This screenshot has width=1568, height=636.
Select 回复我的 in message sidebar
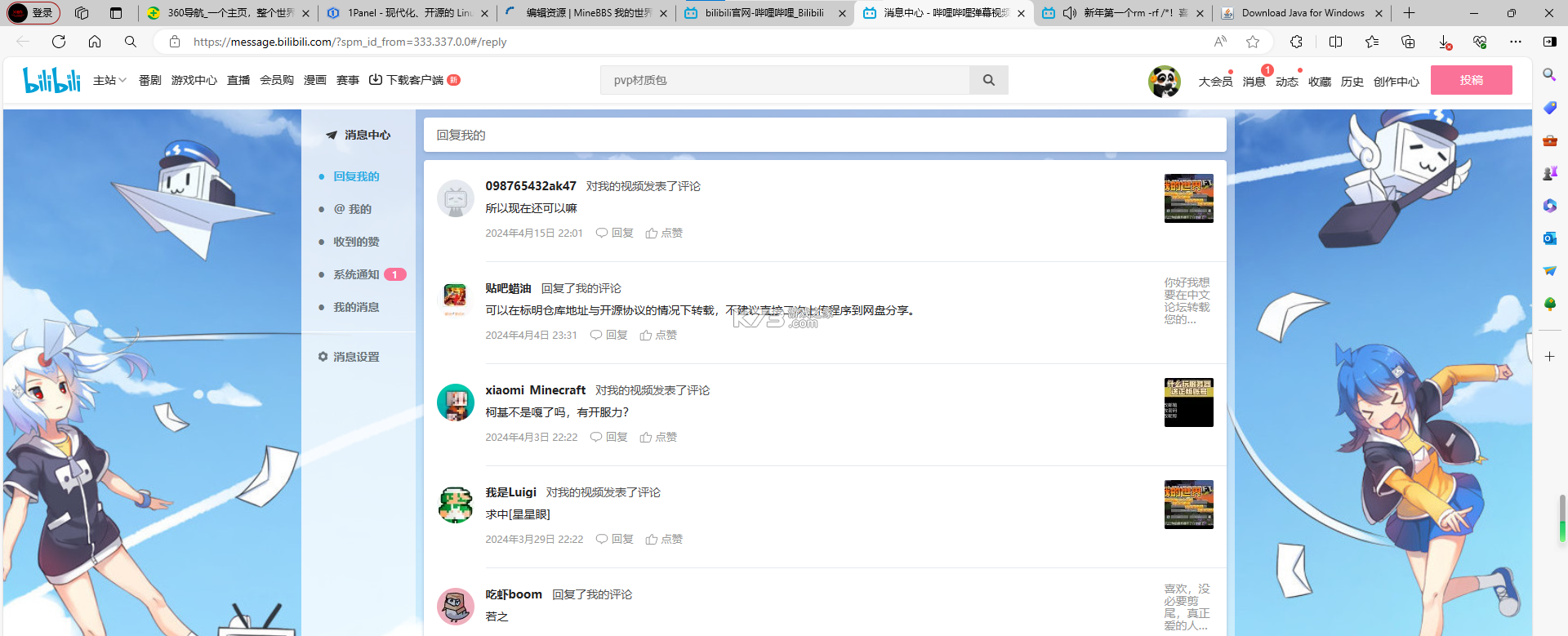(x=356, y=176)
